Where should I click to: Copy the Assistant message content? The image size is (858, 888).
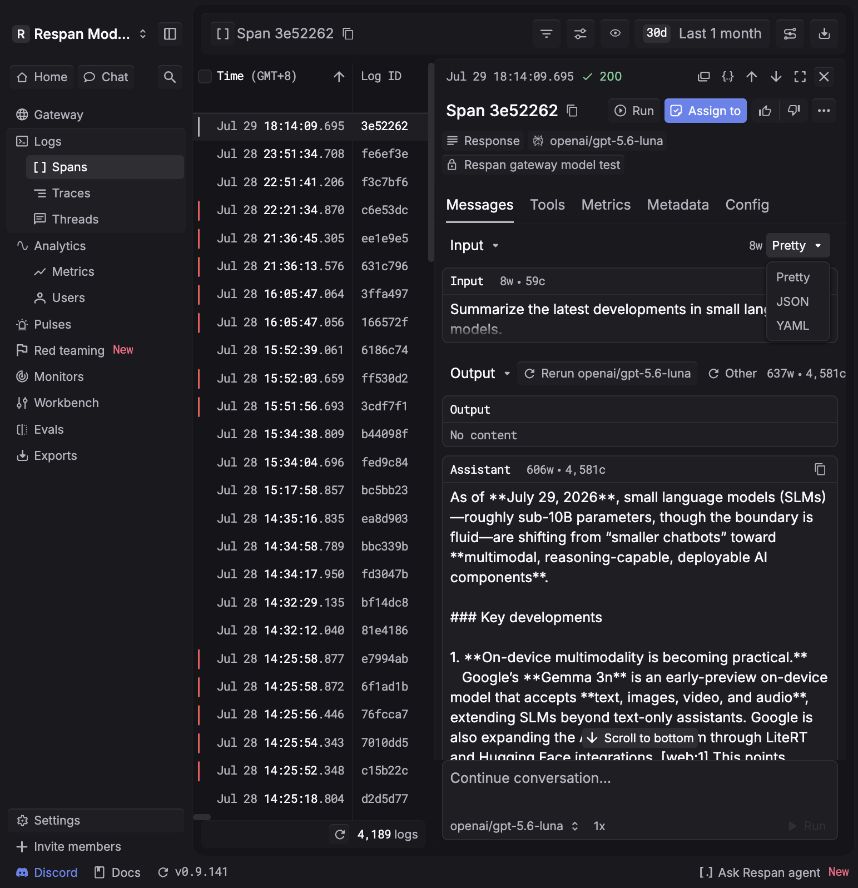click(819, 469)
